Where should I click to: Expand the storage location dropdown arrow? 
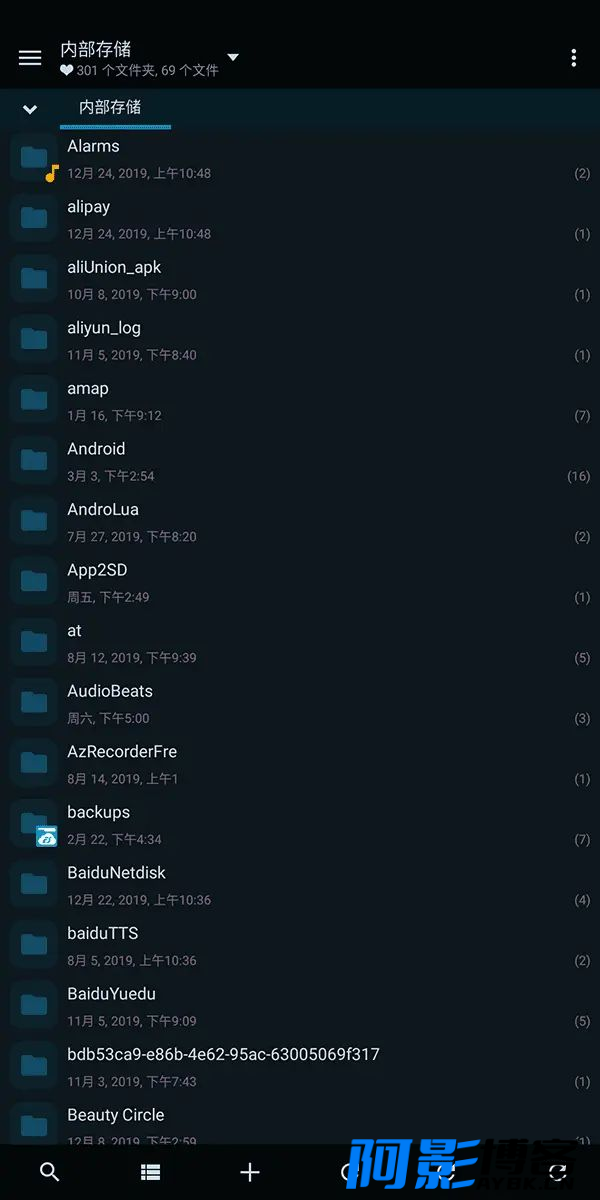233,57
